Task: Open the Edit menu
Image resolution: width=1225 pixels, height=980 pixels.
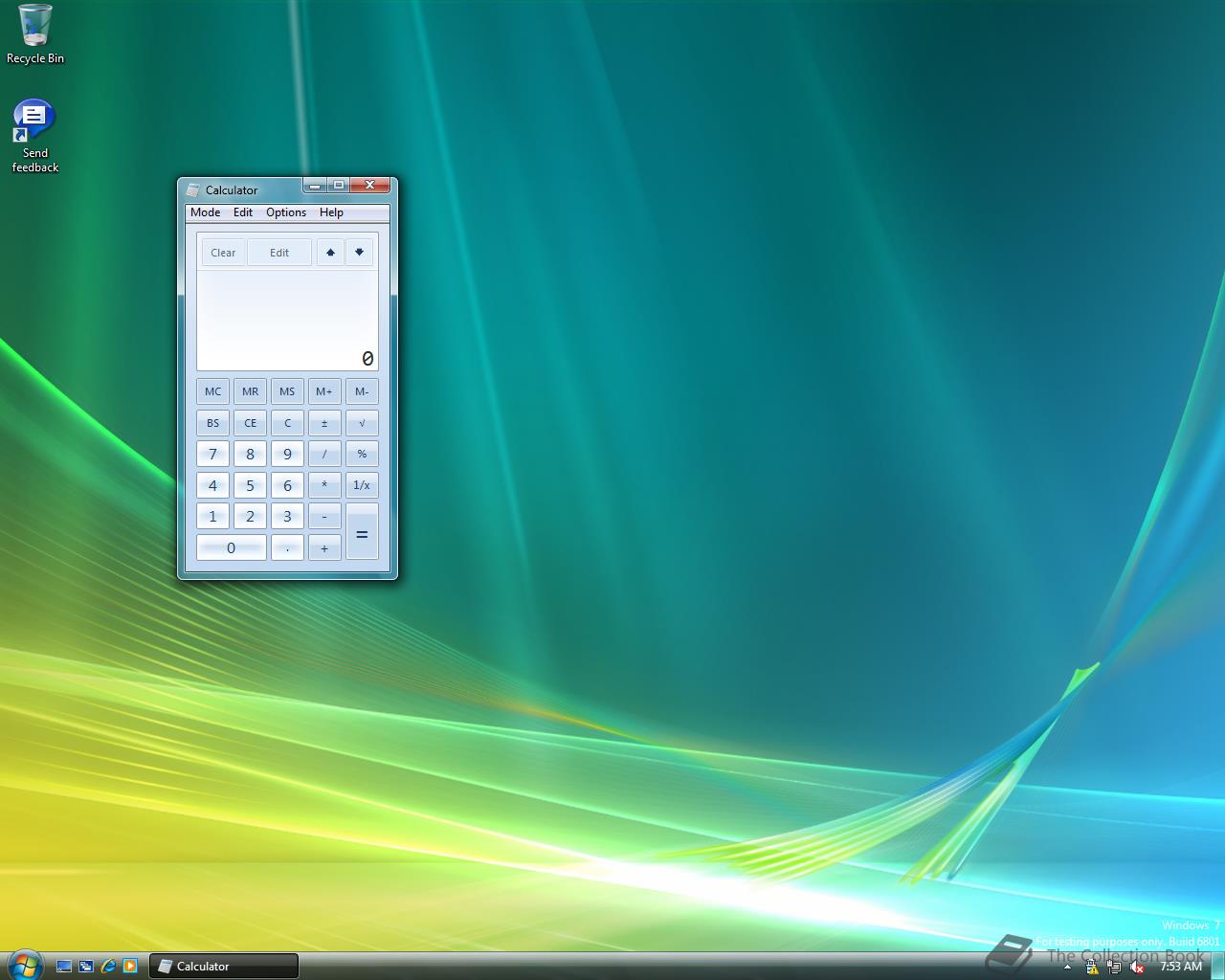Action: click(243, 212)
